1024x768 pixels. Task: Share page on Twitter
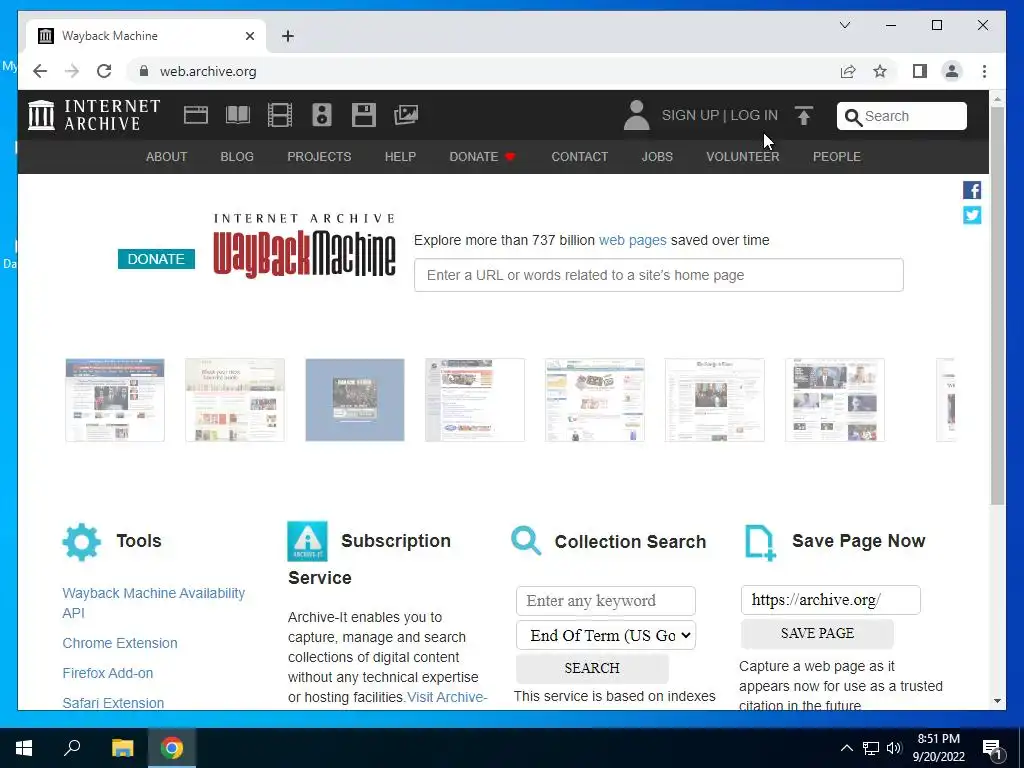[x=972, y=215]
